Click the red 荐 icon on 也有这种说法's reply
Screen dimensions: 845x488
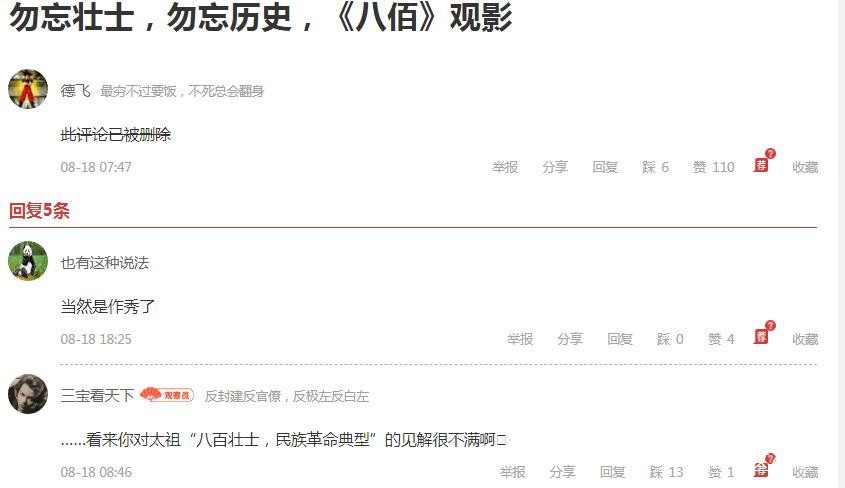click(x=761, y=337)
